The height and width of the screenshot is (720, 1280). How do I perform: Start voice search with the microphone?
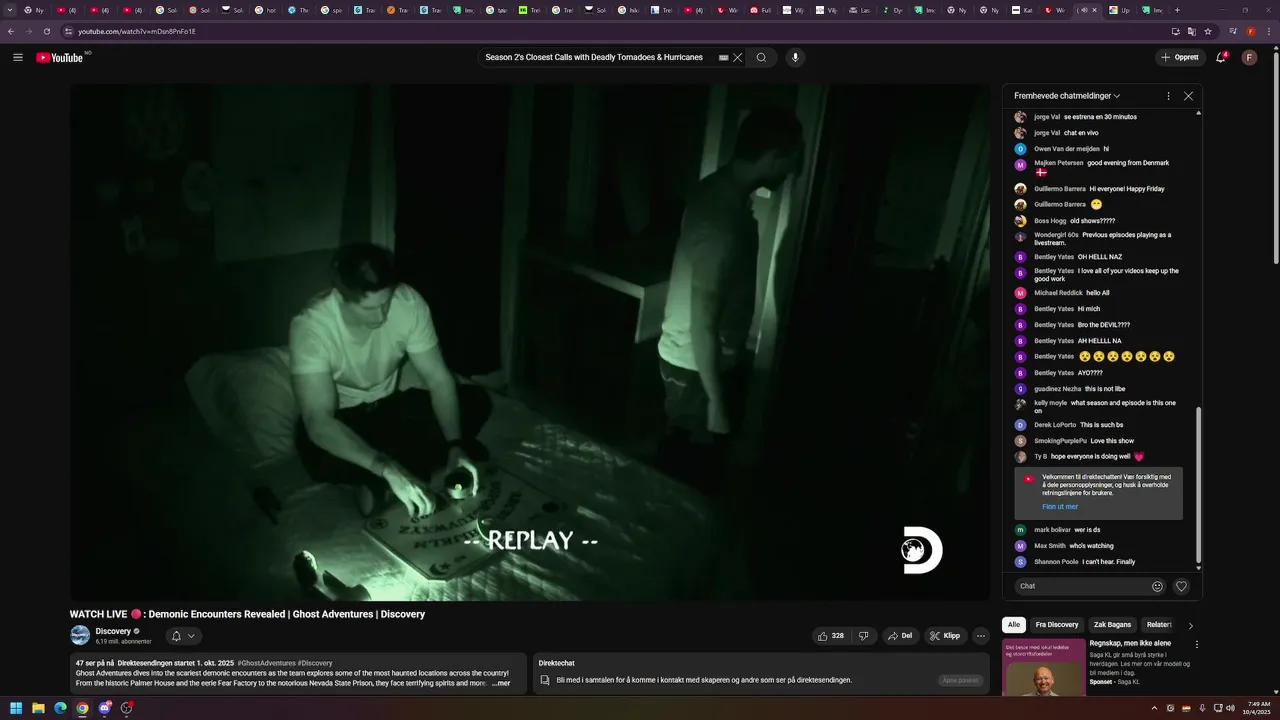(795, 57)
